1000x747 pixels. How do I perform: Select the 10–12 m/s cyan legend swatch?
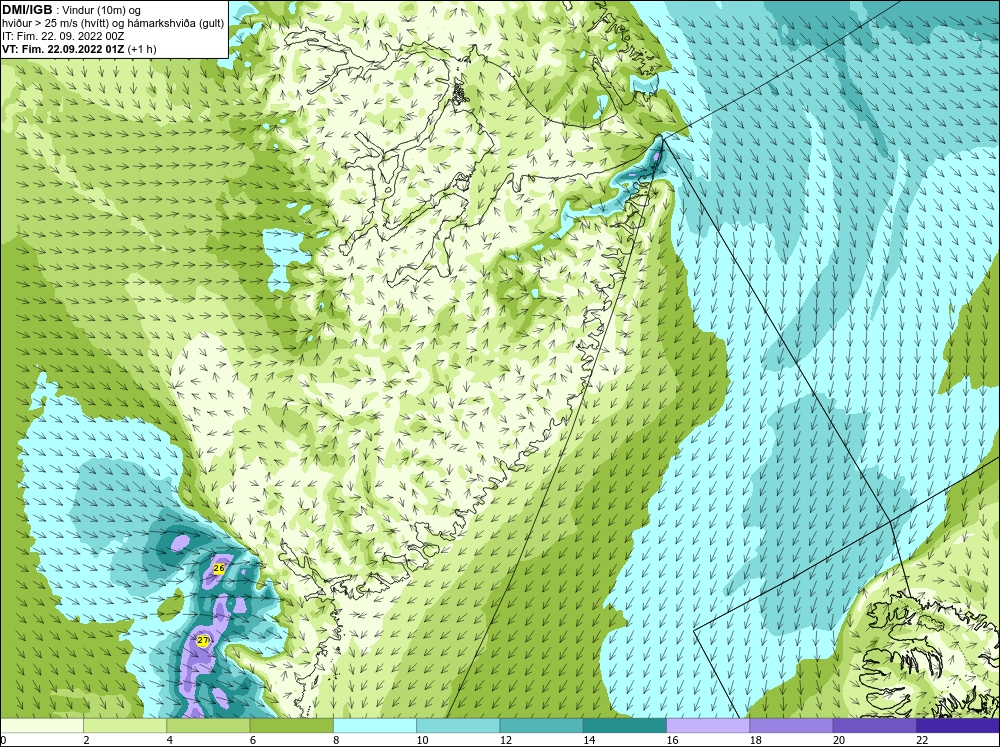pos(458,725)
